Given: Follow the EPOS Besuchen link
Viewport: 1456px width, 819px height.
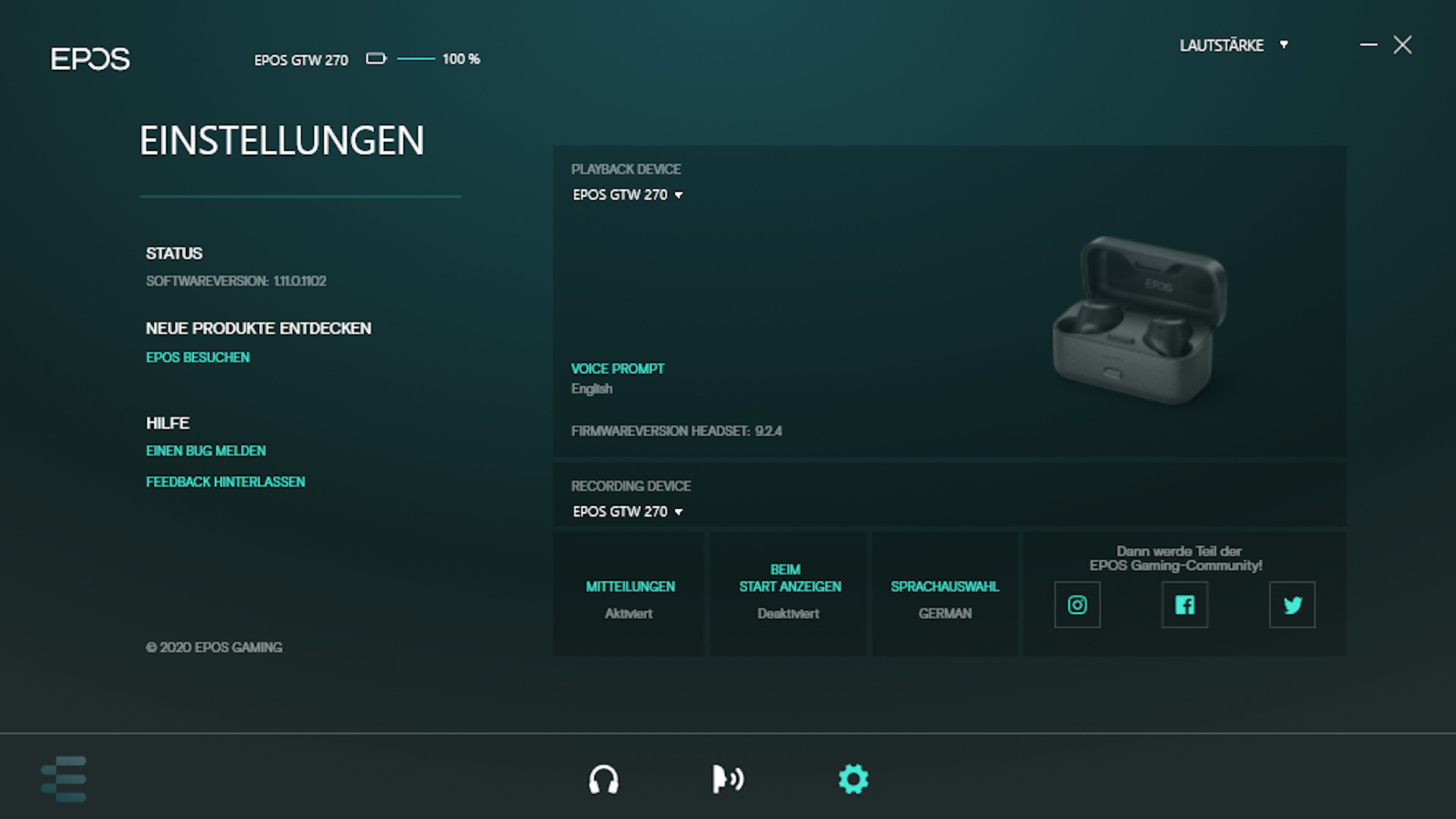Looking at the screenshot, I should click(197, 357).
